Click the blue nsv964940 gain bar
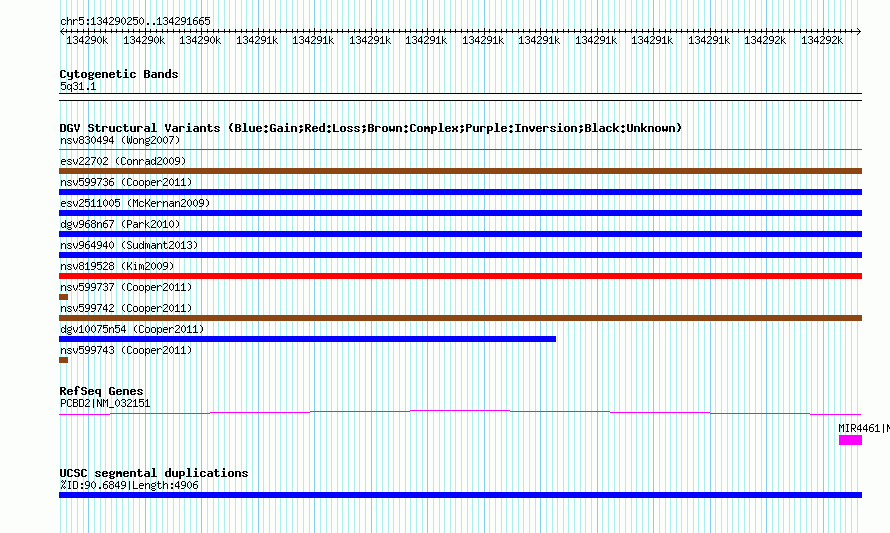Image resolution: width=890 pixels, height=533 pixels. click(x=460, y=255)
